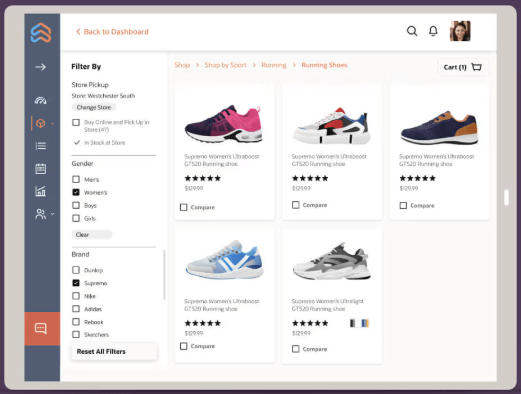
Task: Click Reset All Filters
Action: (x=114, y=352)
